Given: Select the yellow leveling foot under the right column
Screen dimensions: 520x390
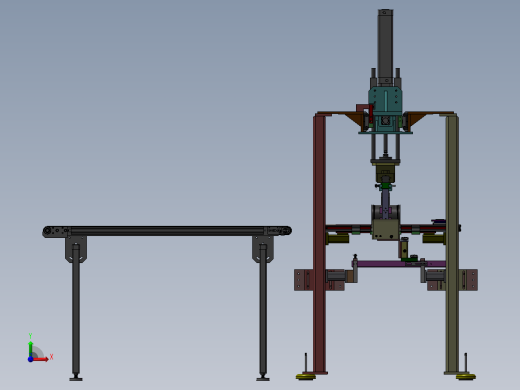Looking at the screenshot, I should 466,377.
